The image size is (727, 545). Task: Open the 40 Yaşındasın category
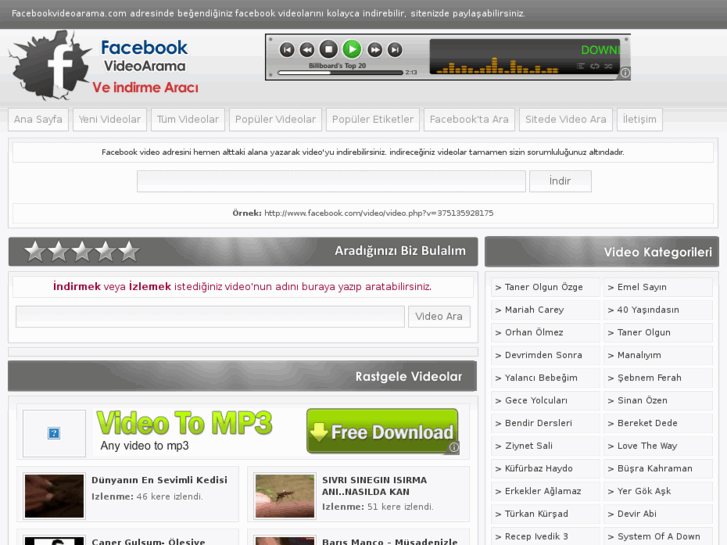tap(658, 310)
